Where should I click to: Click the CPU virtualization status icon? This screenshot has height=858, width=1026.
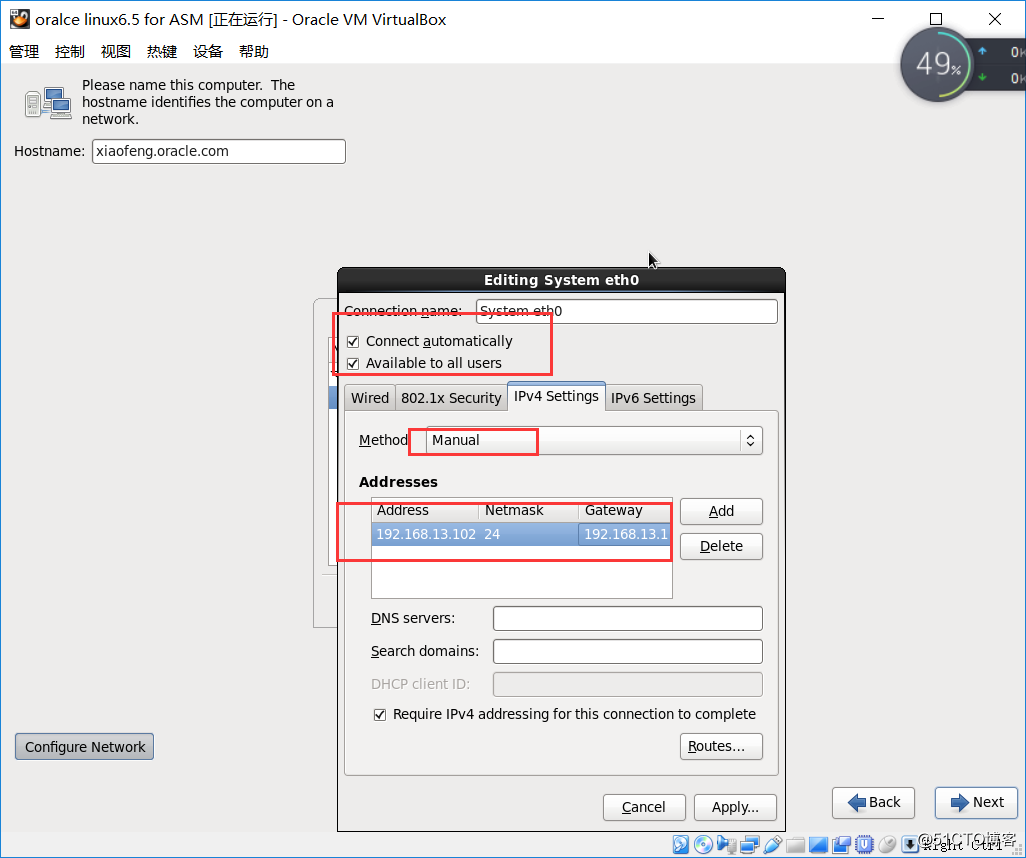point(864,844)
